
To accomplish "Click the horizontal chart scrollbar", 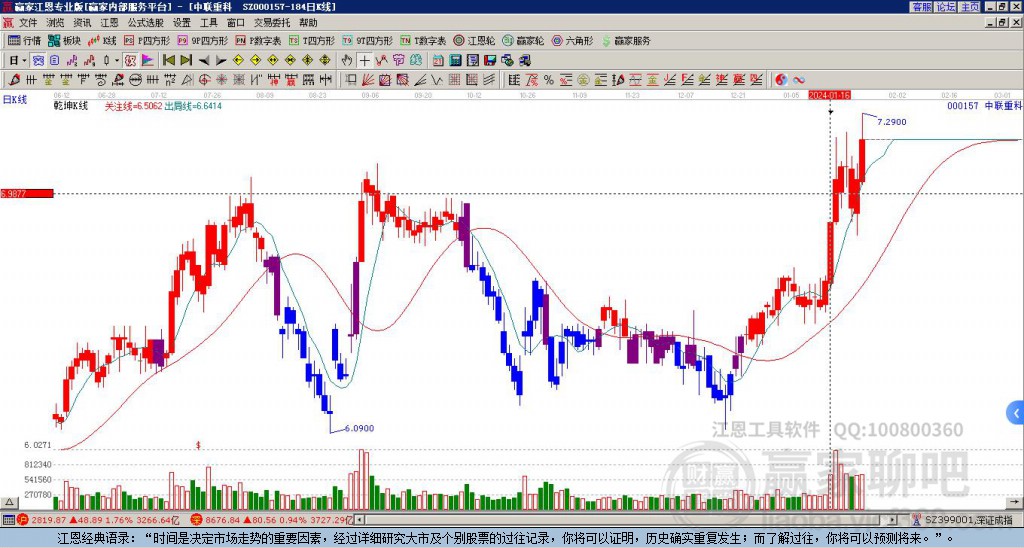I will click(626, 520).
